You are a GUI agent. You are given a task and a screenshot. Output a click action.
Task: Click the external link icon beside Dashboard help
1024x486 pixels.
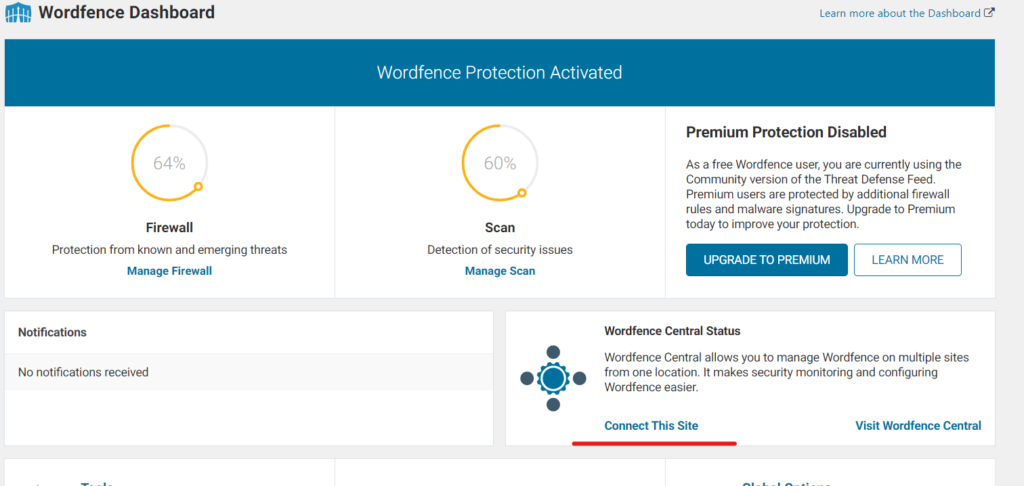click(x=989, y=12)
